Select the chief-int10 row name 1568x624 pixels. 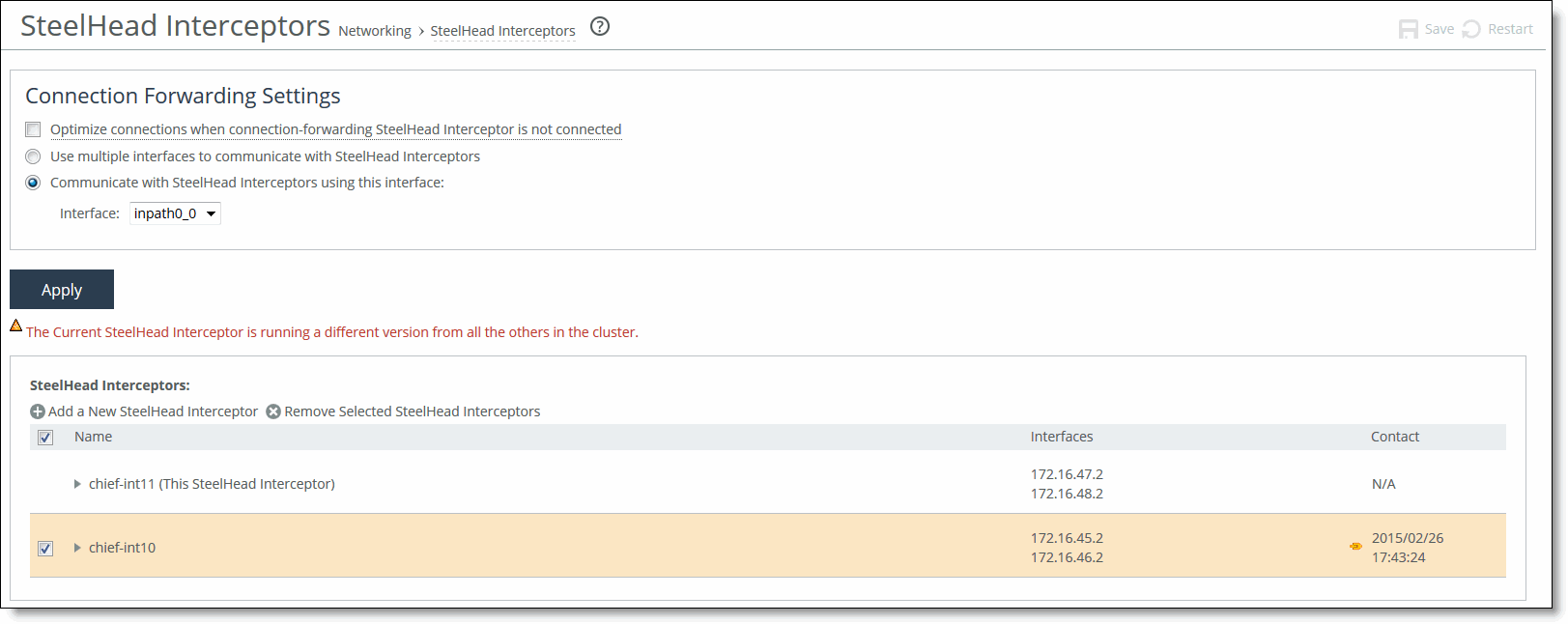pos(122,548)
